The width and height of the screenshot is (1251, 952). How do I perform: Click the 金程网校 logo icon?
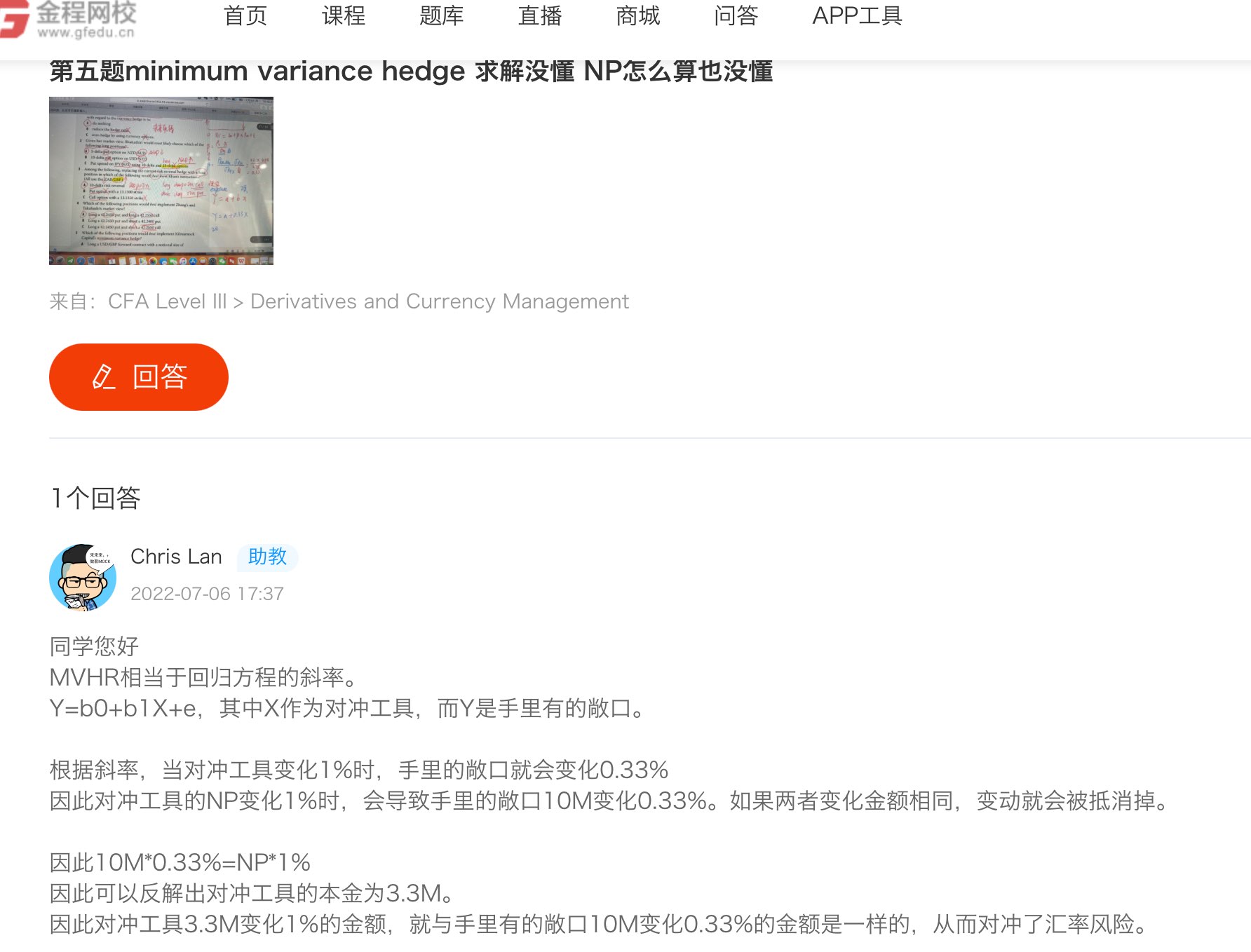(14, 19)
